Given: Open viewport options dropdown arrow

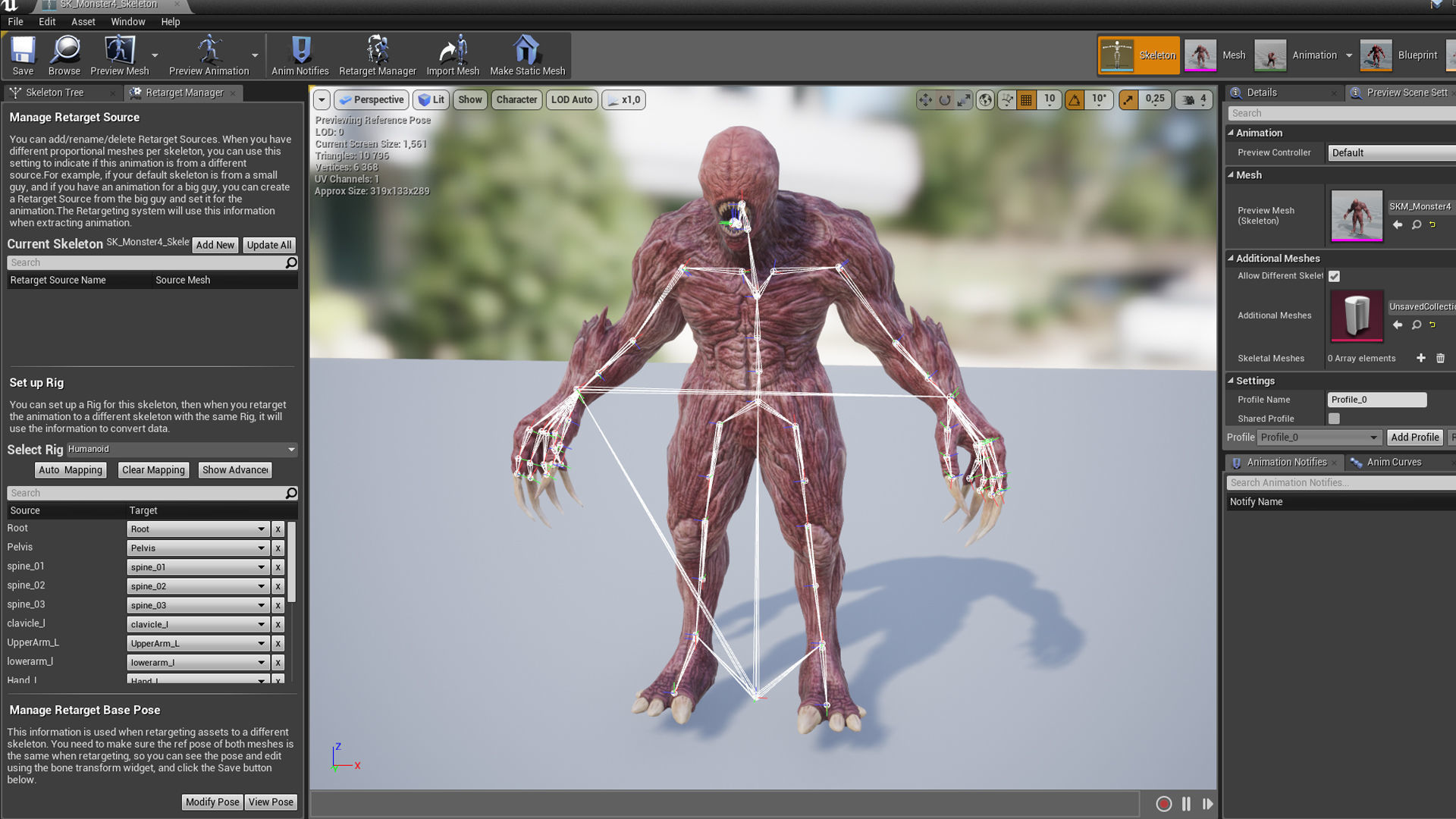Looking at the screenshot, I should click(322, 99).
